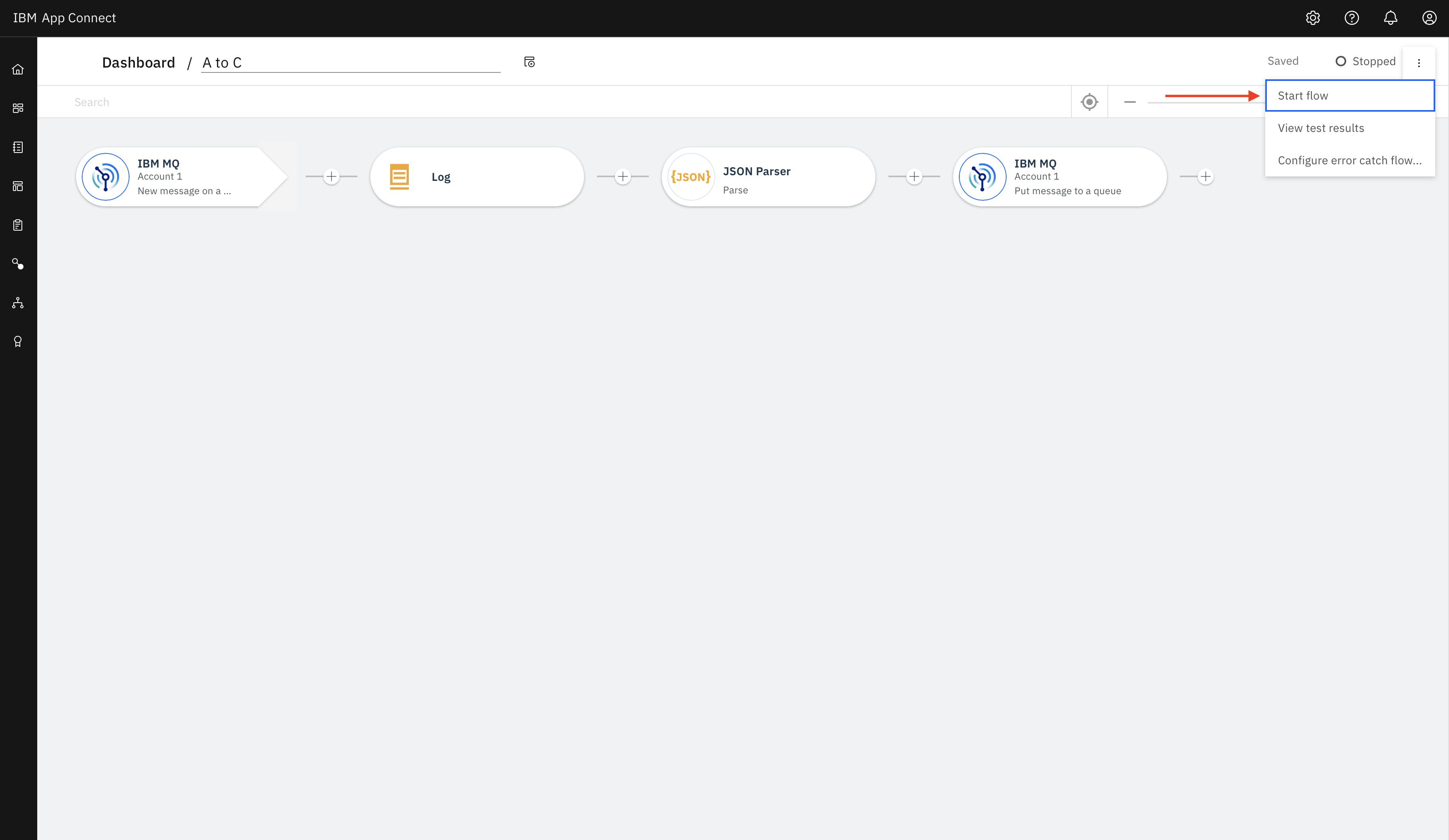Click the key-shaped icon in sidebar
Image resolution: width=1449 pixels, height=840 pixels.
(x=18, y=264)
